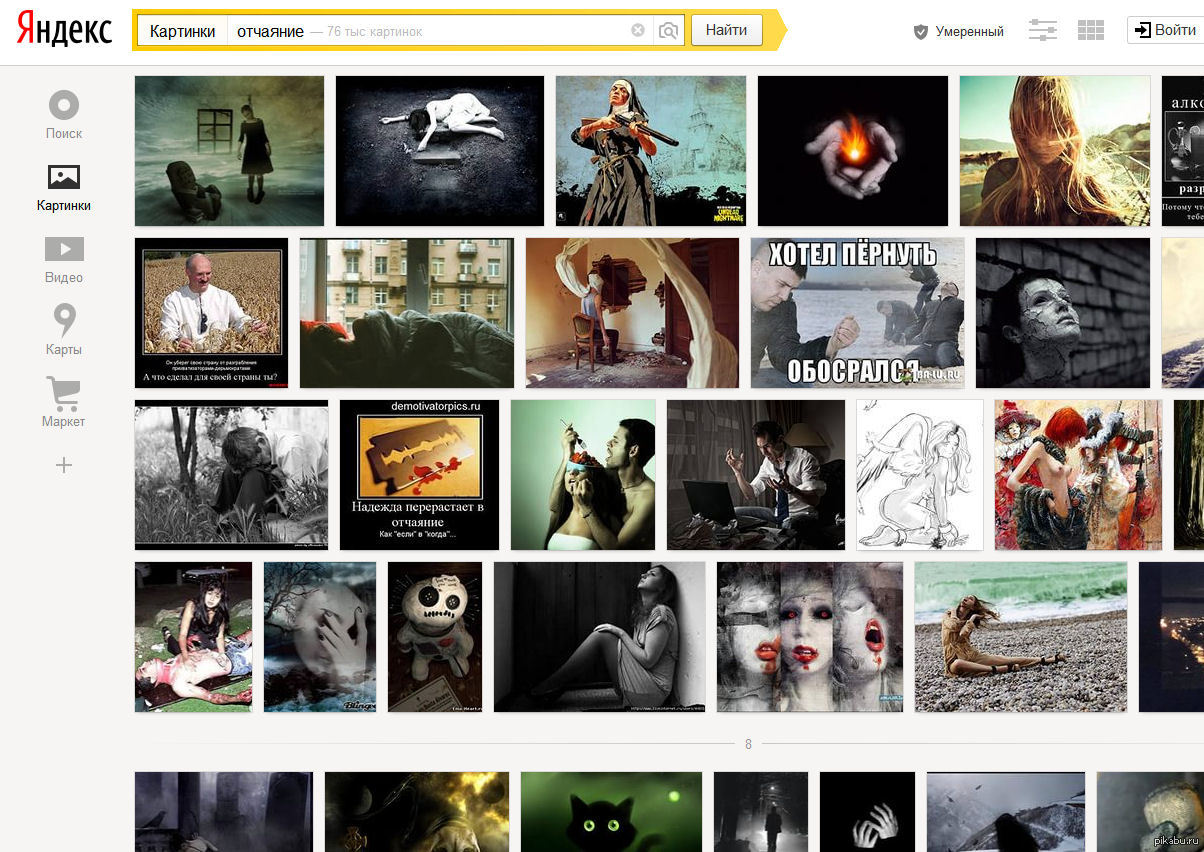Open search by image camera icon
The image size is (1204, 852).
coord(668,31)
